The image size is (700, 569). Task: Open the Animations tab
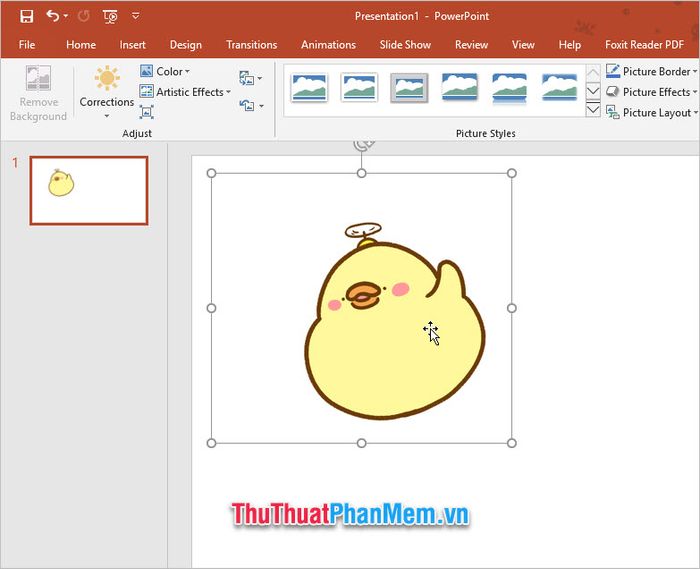coord(328,45)
